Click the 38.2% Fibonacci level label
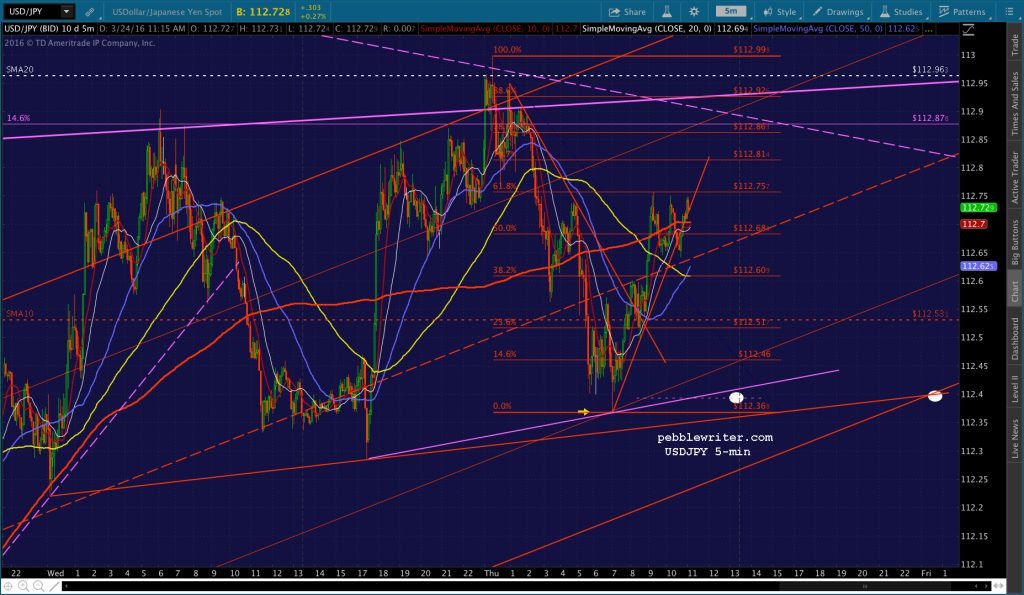This screenshot has height=595, width=1024. 505,270
